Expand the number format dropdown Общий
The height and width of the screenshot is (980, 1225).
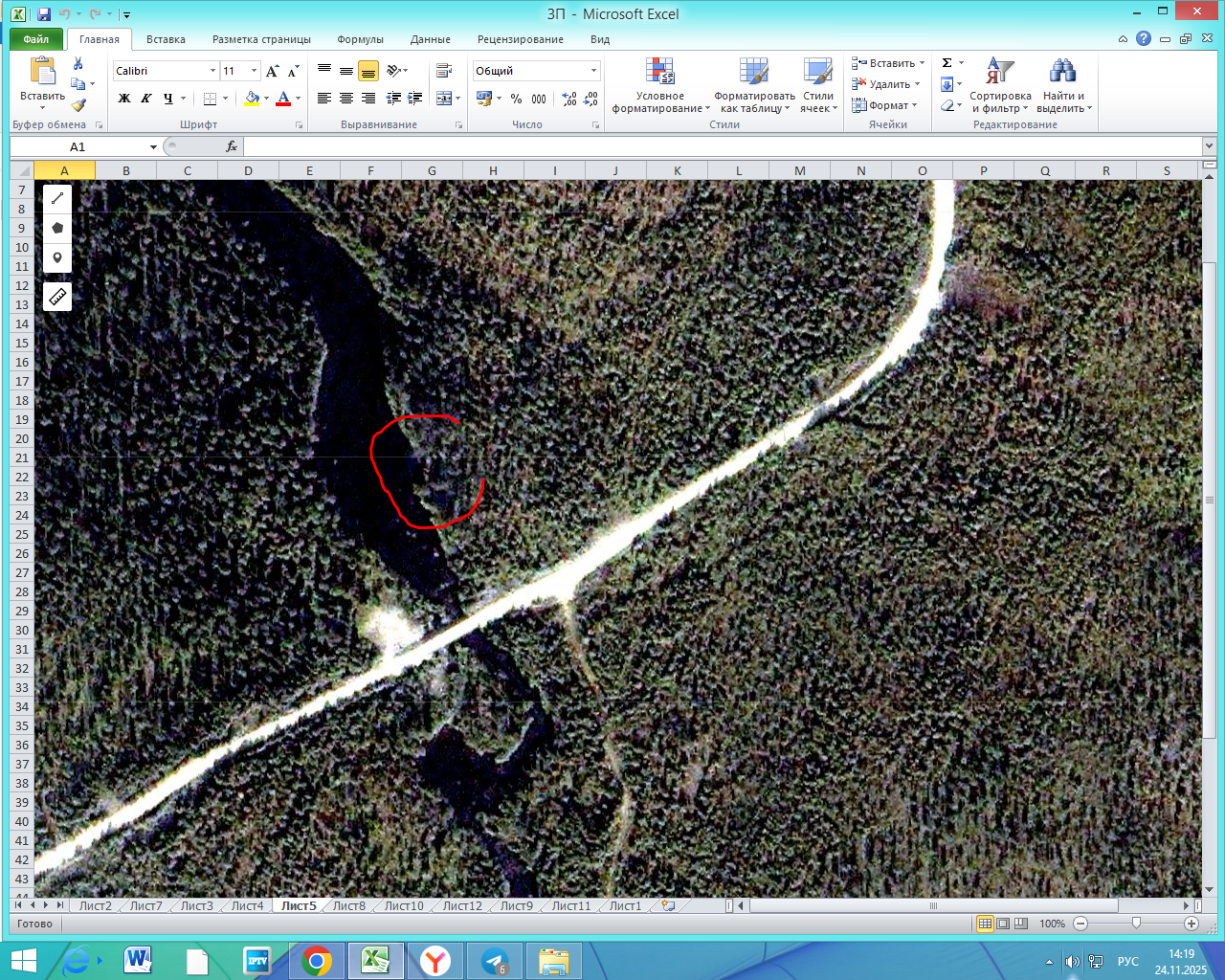[593, 71]
